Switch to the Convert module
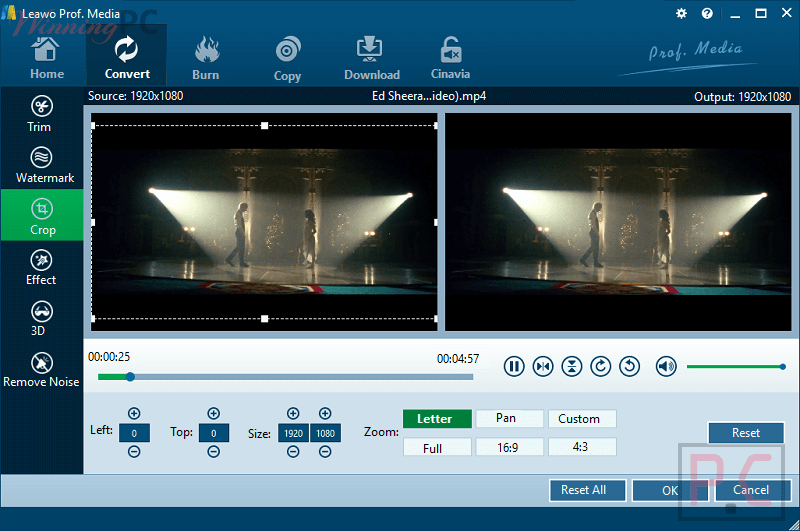This screenshot has height=531, width=800. [127, 57]
